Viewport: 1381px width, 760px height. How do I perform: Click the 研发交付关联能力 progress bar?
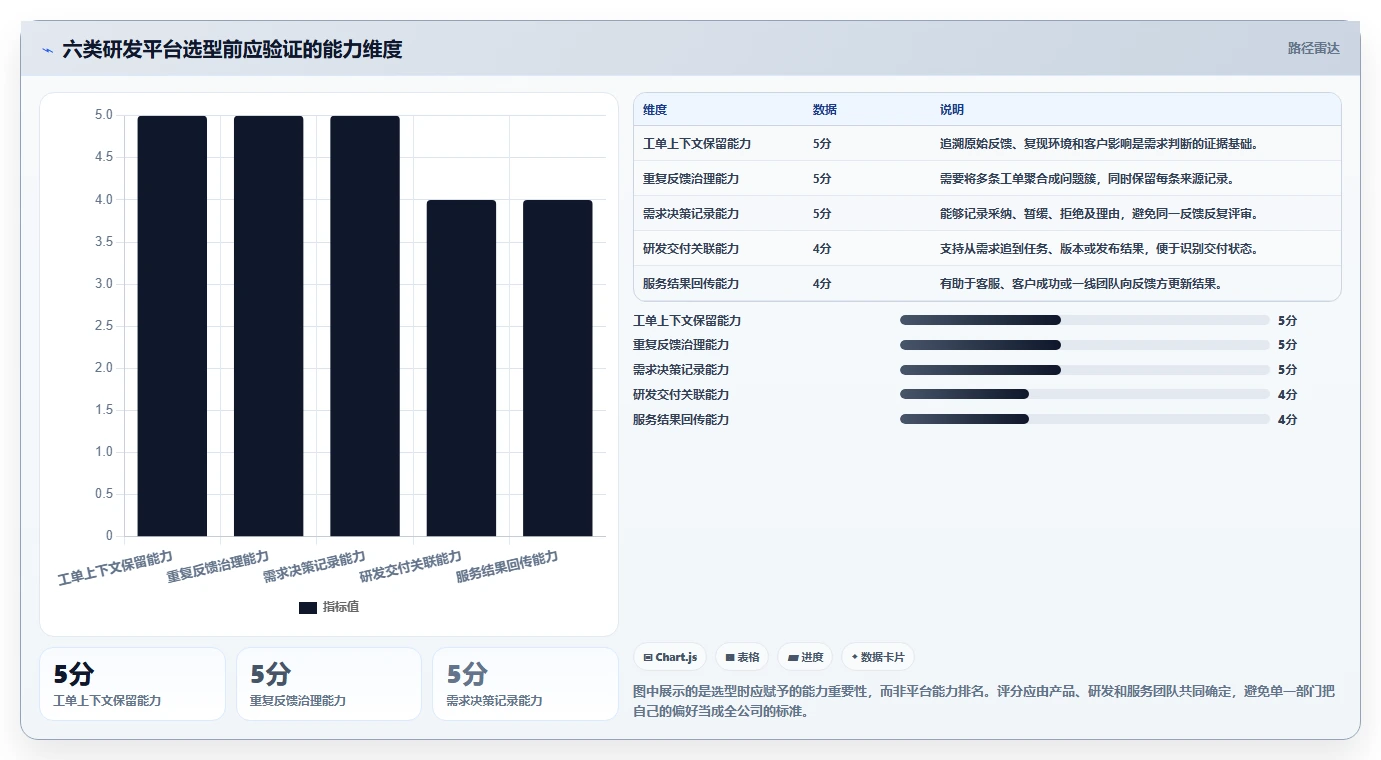pyautogui.click(x=1084, y=395)
